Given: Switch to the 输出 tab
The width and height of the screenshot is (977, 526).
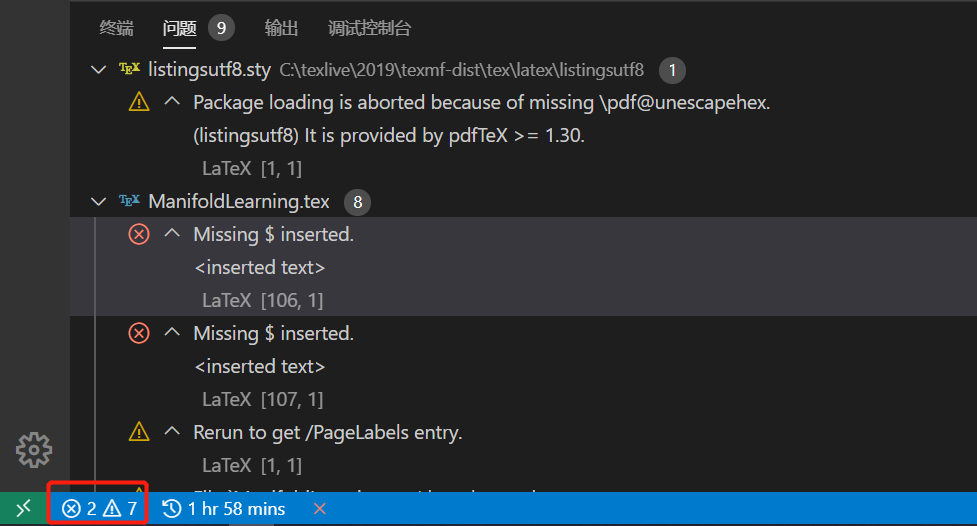Looking at the screenshot, I should (x=281, y=28).
